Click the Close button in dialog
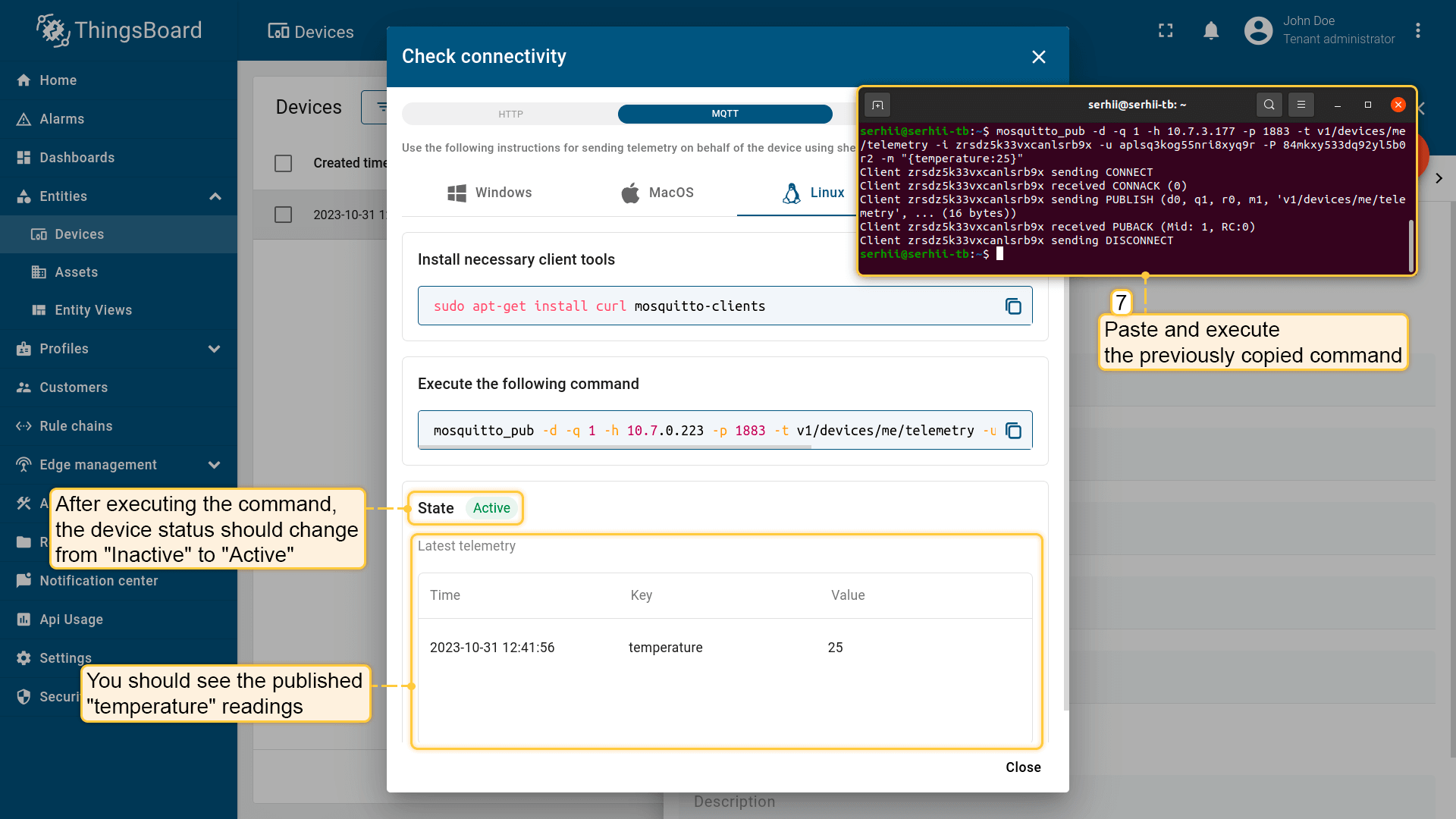This screenshot has width=1456, height=819. coord(1022,767)
